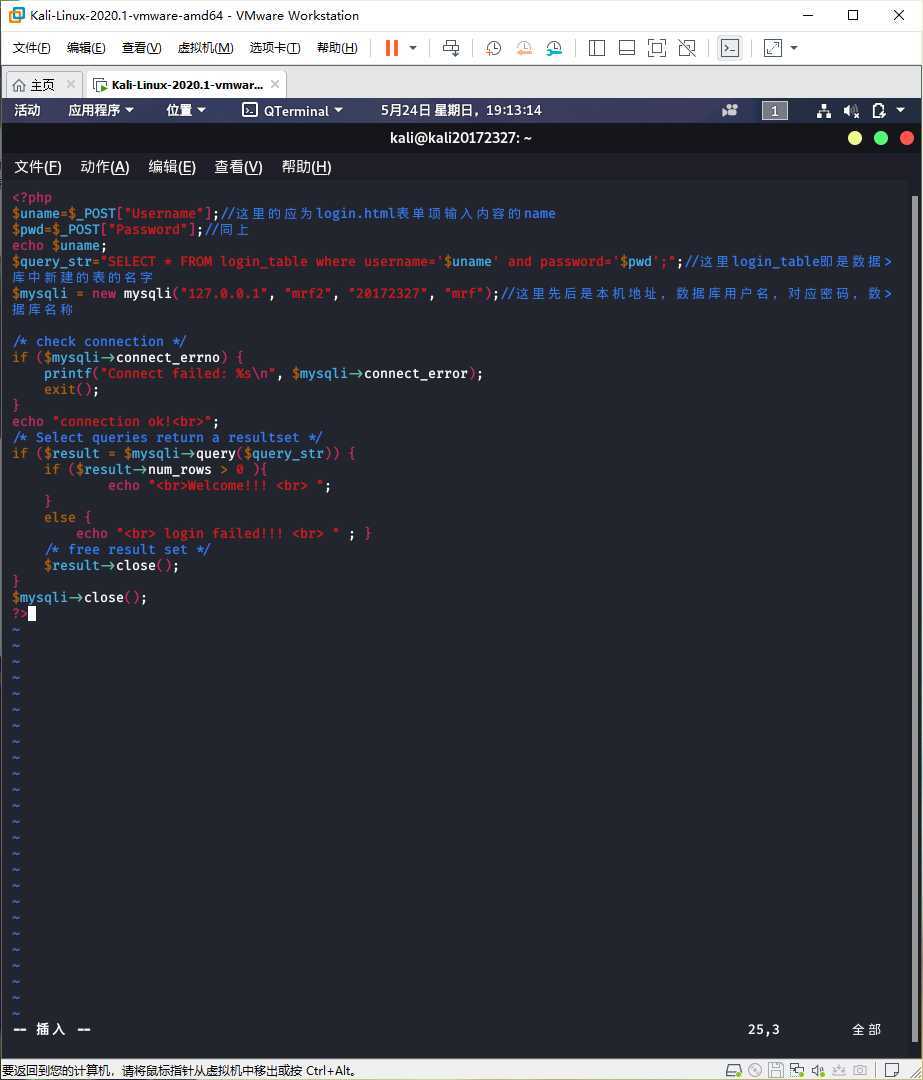Viewport: 923px width, 1080px height.
Task: Click the network adapter device status icon
Action: pos(797,1070)
